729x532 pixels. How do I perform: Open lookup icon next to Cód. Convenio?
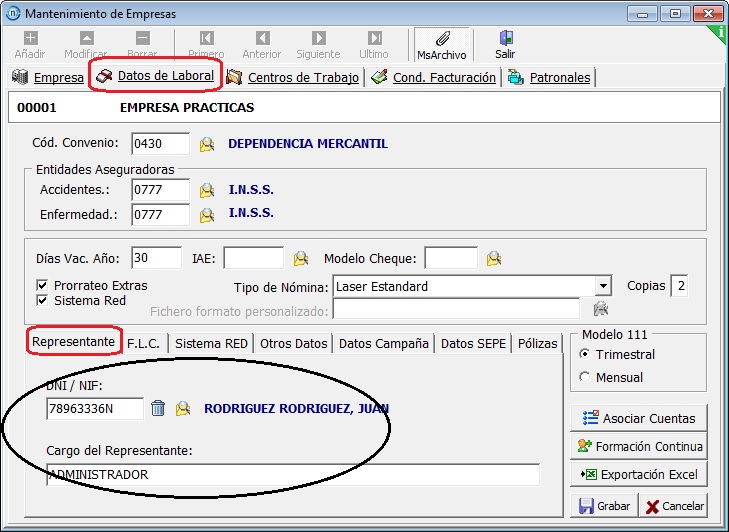pos(206,144)
